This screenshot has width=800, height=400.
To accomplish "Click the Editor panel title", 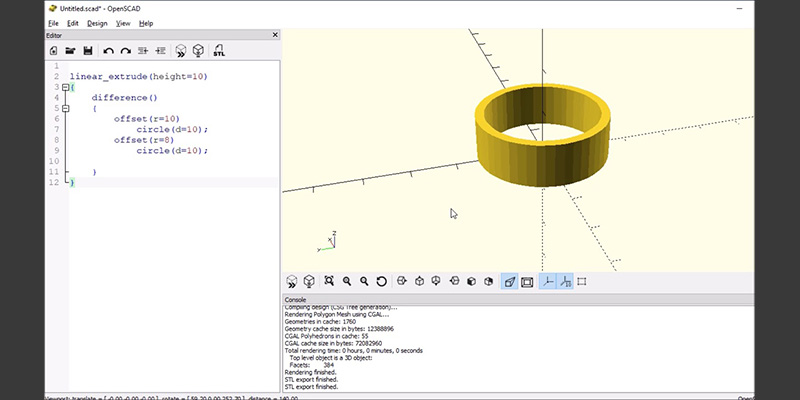I will 54,35.
